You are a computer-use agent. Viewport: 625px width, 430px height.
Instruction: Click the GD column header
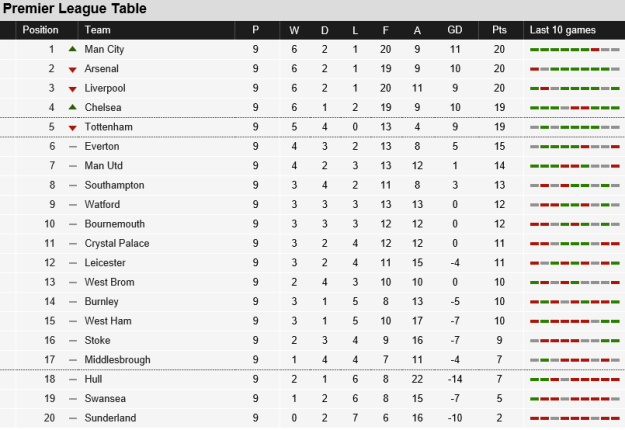pyautogui.click(x=455, y=30)
